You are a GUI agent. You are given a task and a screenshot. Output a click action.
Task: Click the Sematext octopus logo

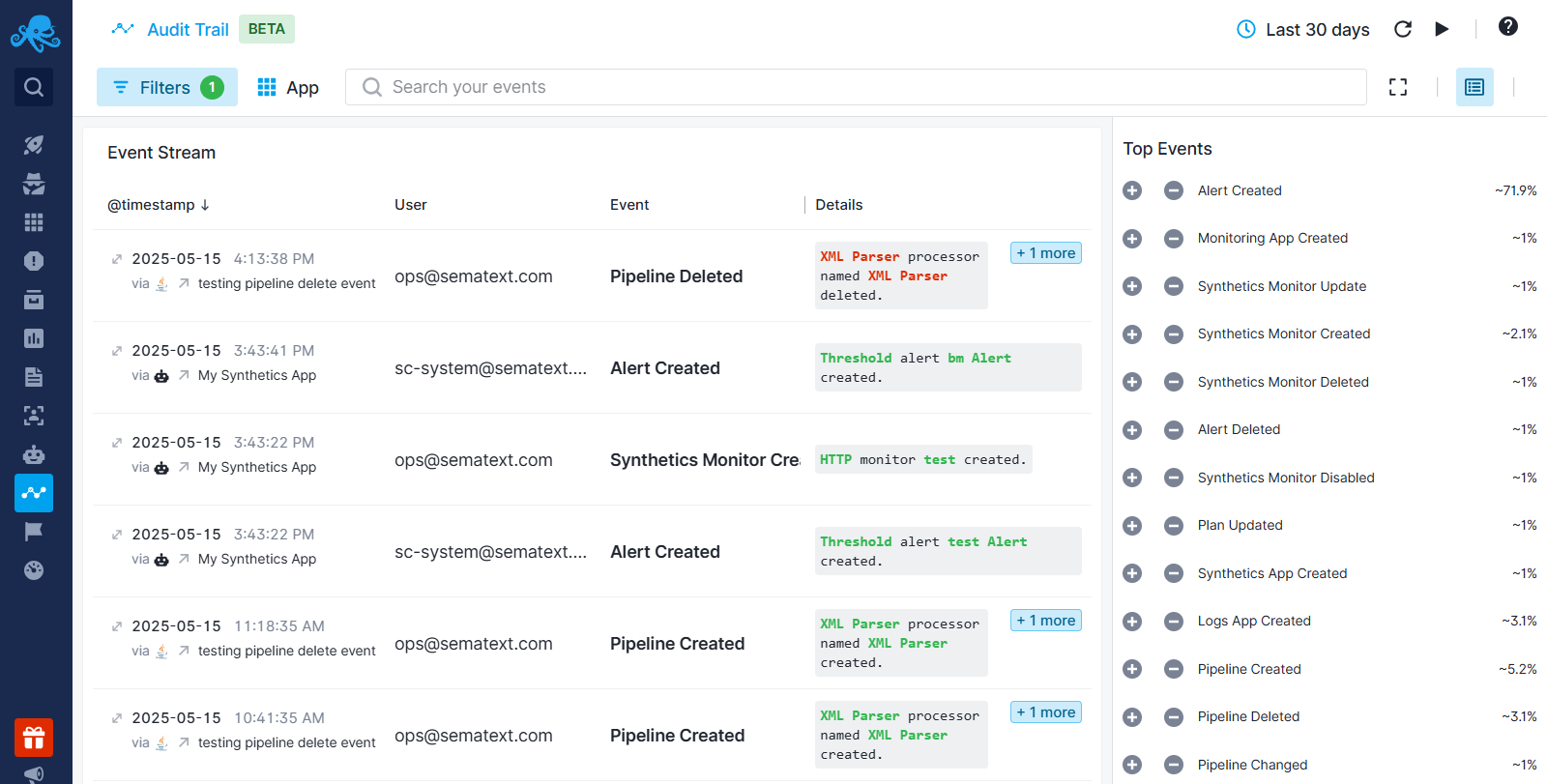click(x=35, y=34)
